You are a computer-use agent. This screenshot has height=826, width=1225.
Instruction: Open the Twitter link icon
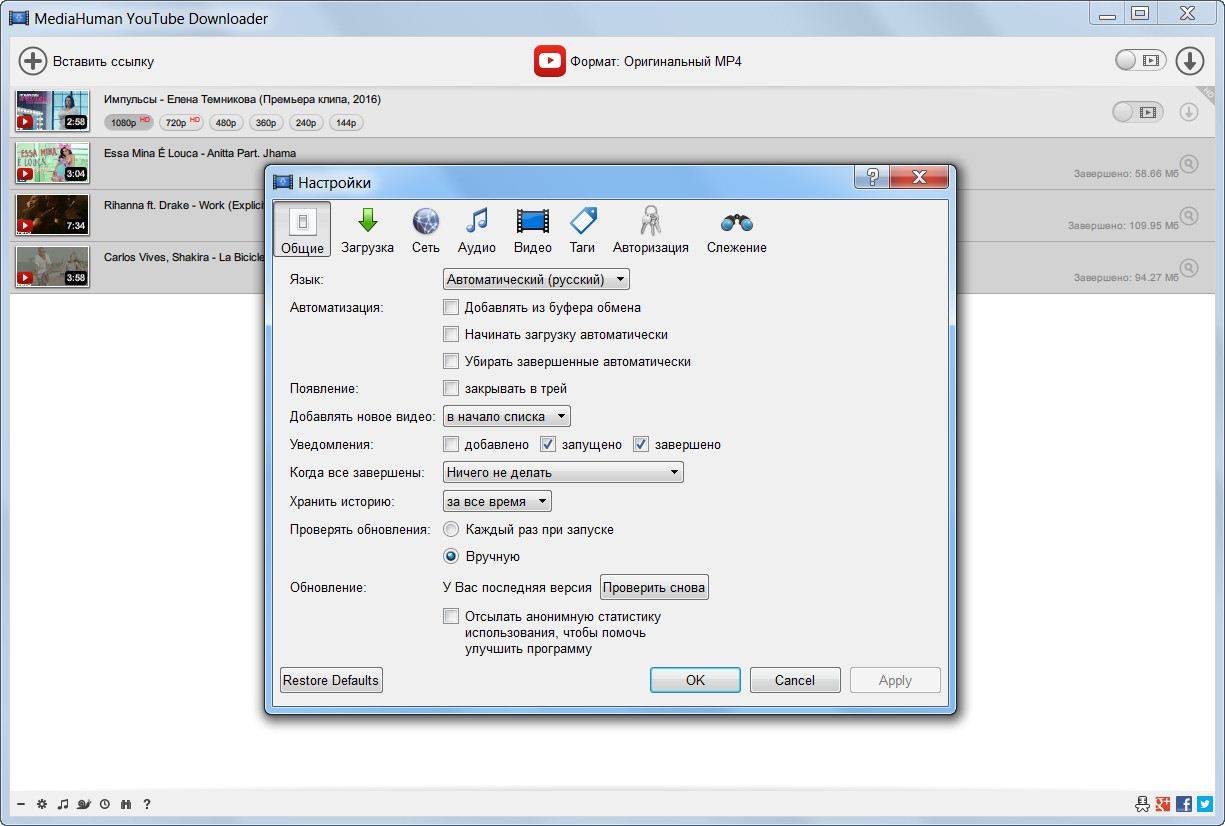[1205, 804]
